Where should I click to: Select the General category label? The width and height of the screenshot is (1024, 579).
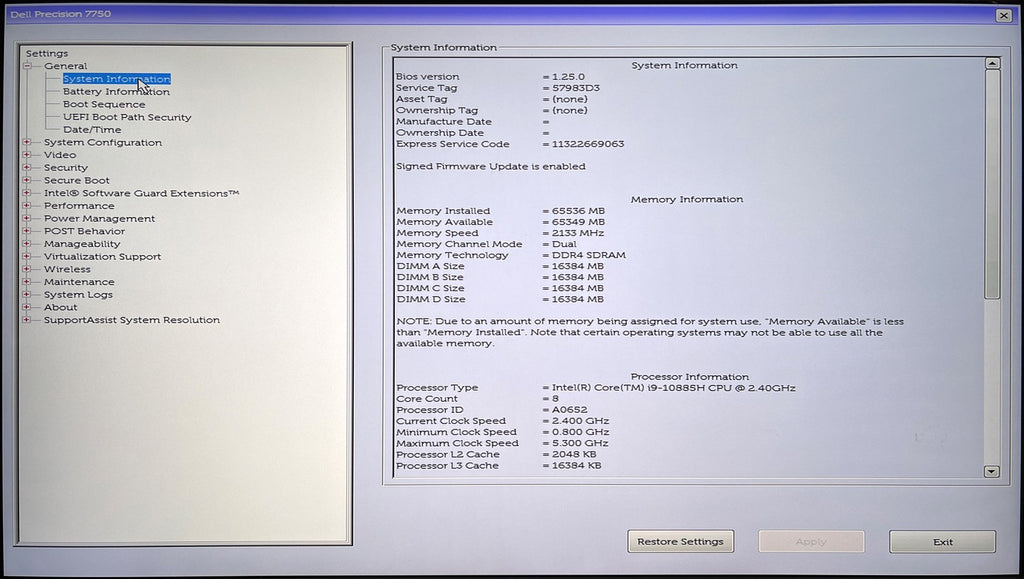pos(65,66)
